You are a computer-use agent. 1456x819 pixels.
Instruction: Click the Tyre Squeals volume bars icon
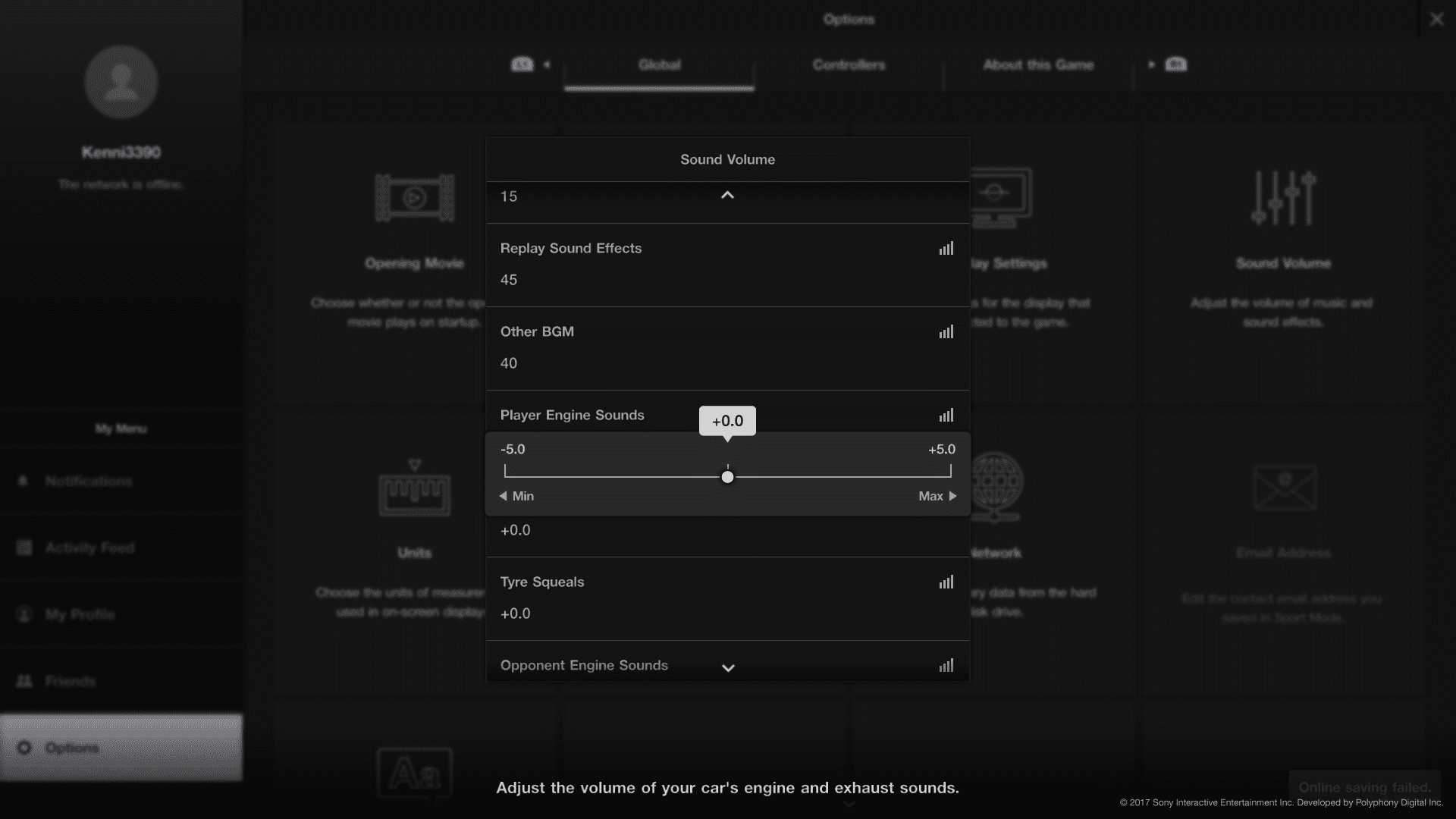click(946, 582)
